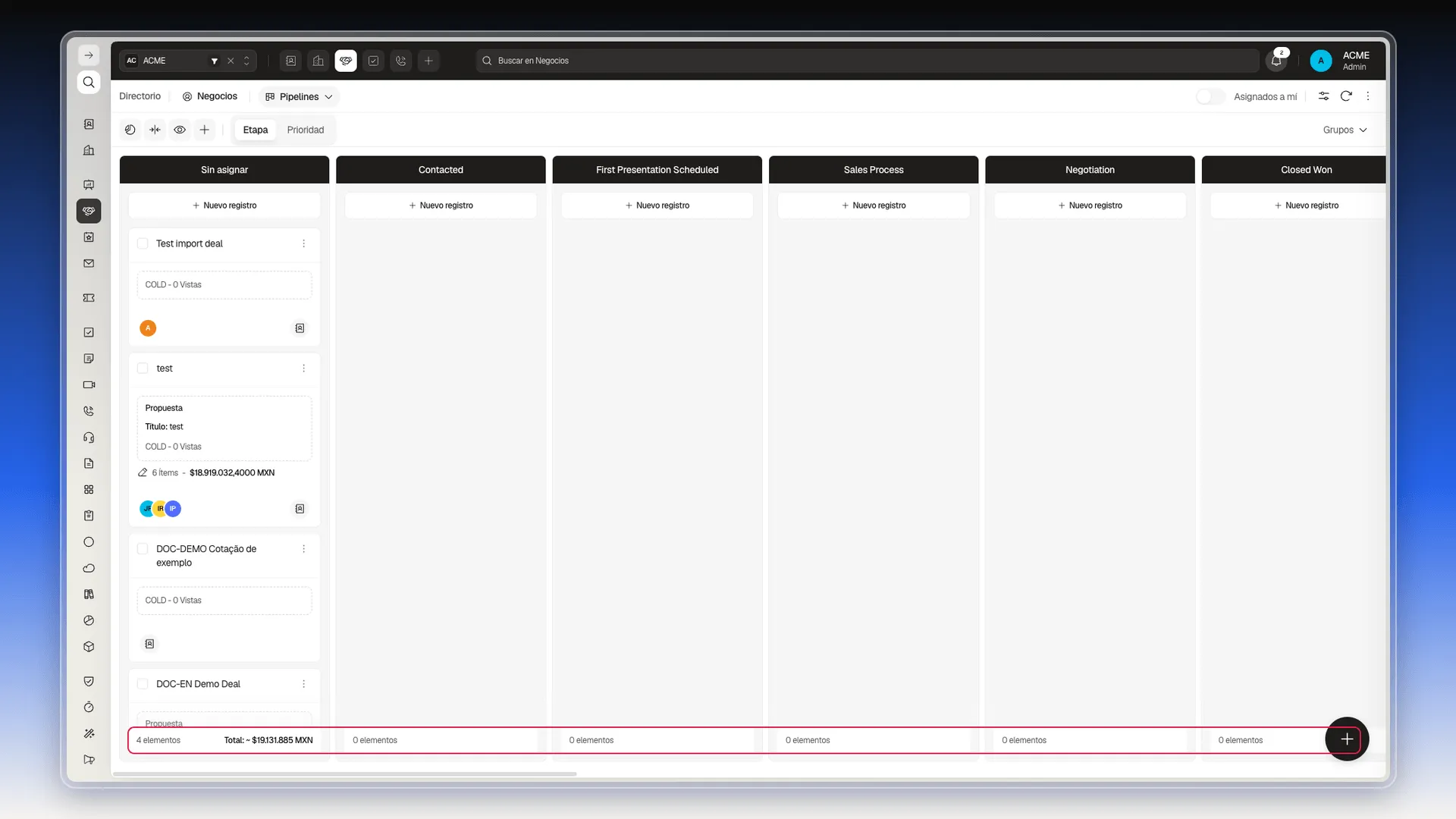1456x819 pixels.
Task: Open the Negocios breadcrumb tab
Action: [210, 96]
